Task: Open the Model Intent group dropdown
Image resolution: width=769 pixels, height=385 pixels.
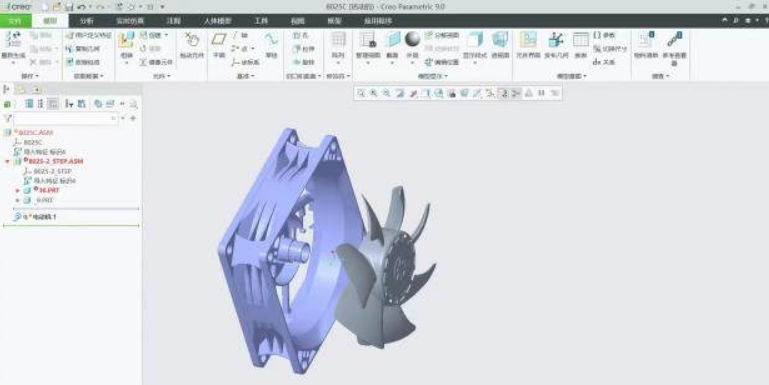Action: pos(571,76)
